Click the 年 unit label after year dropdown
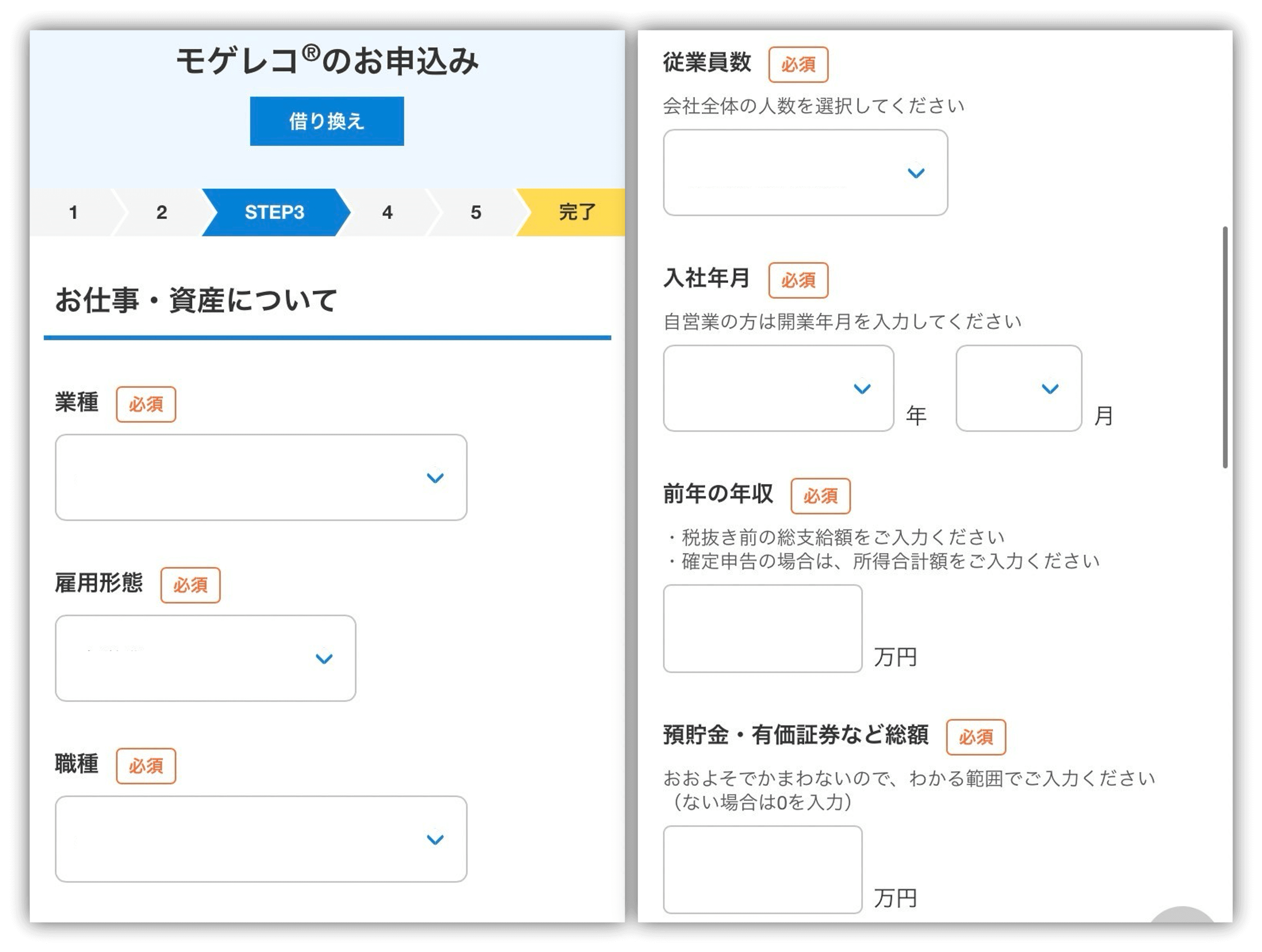The width and height of the screenshot is (1262, 952). 916,415
